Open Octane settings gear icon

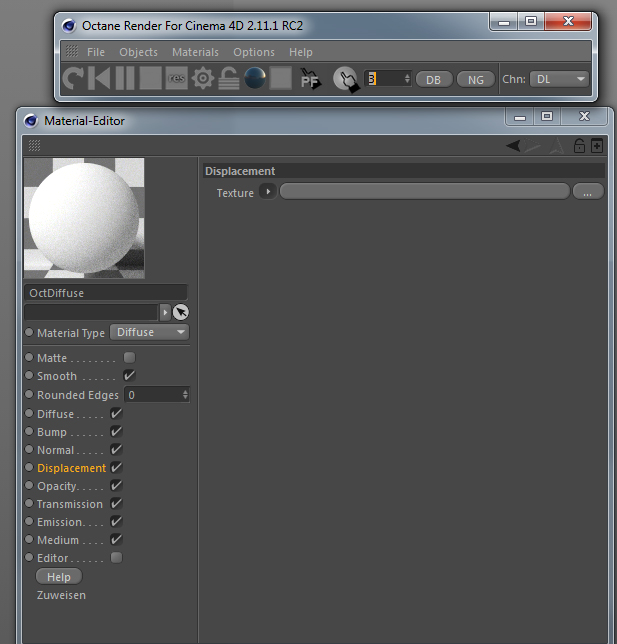(x=203, y=78)
